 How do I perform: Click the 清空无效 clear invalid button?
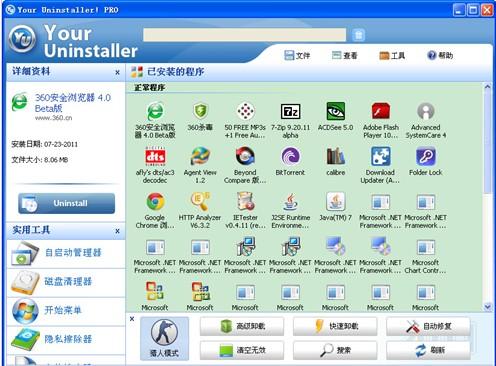point(242,350)
